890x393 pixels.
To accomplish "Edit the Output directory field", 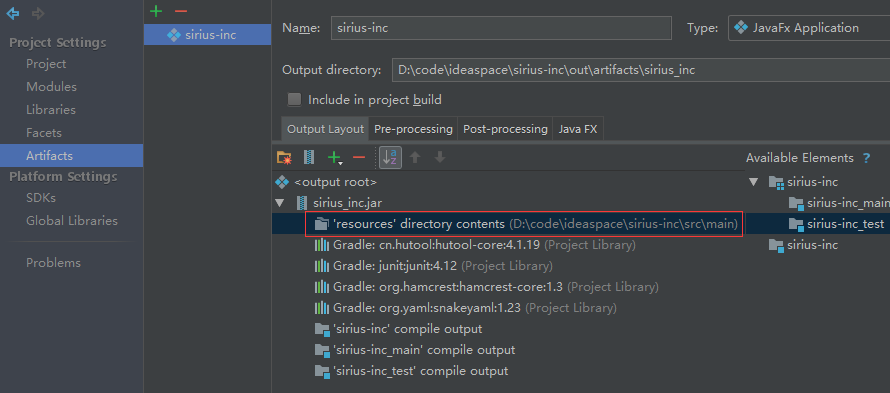I will [641, 70].
